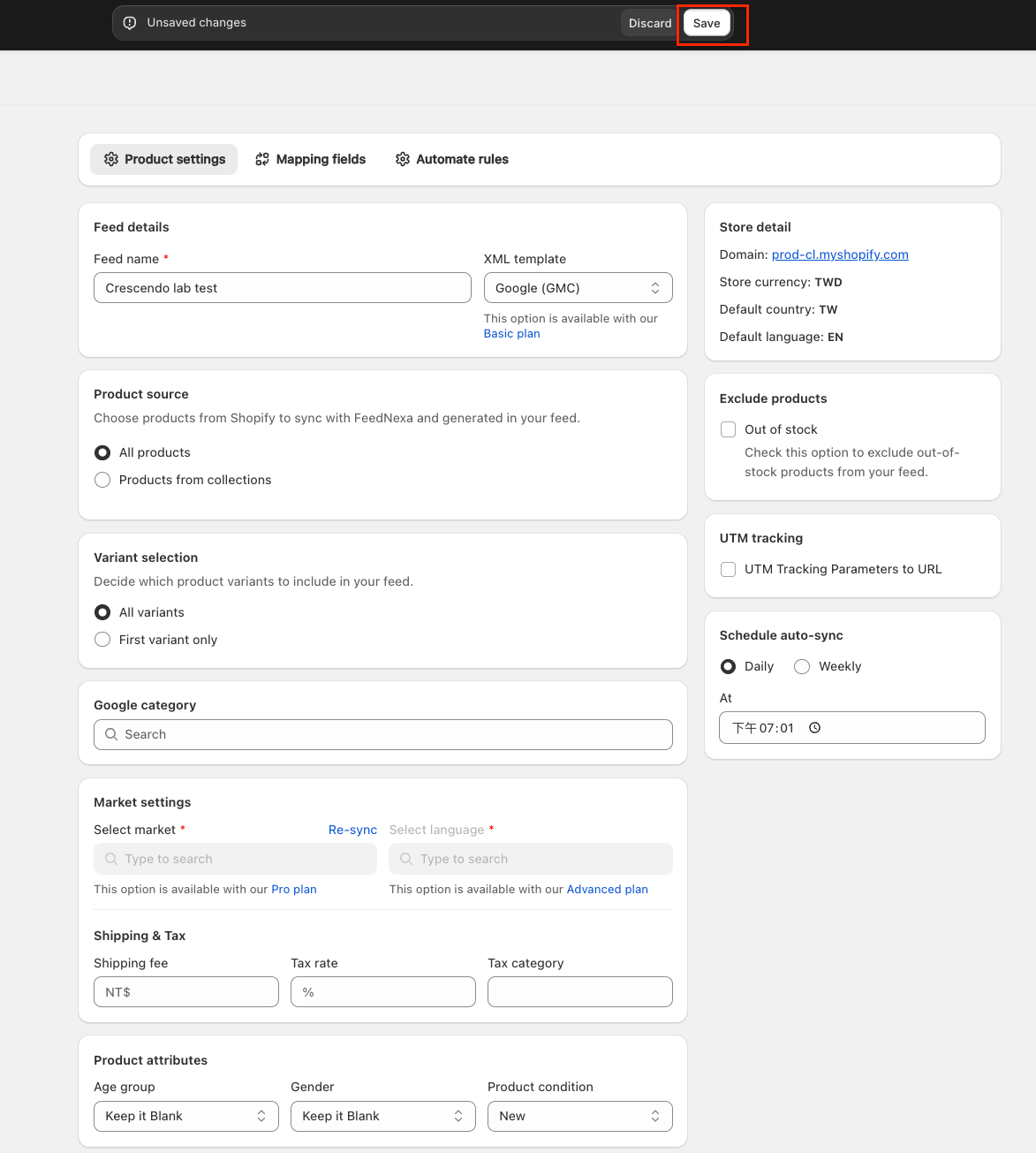Click the Shipping & Tax heading

tap(140, 936)
